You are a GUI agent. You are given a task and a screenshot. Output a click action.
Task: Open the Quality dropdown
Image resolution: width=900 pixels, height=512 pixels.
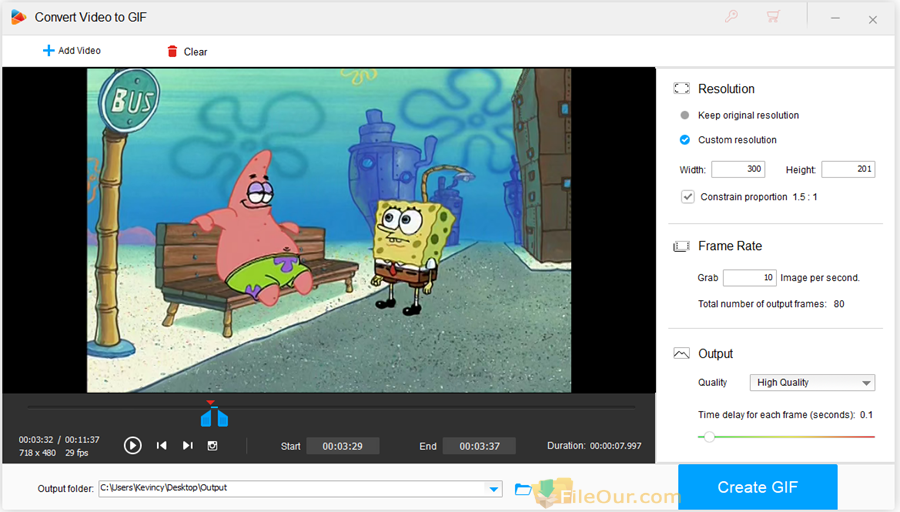[x=812, y=383]
